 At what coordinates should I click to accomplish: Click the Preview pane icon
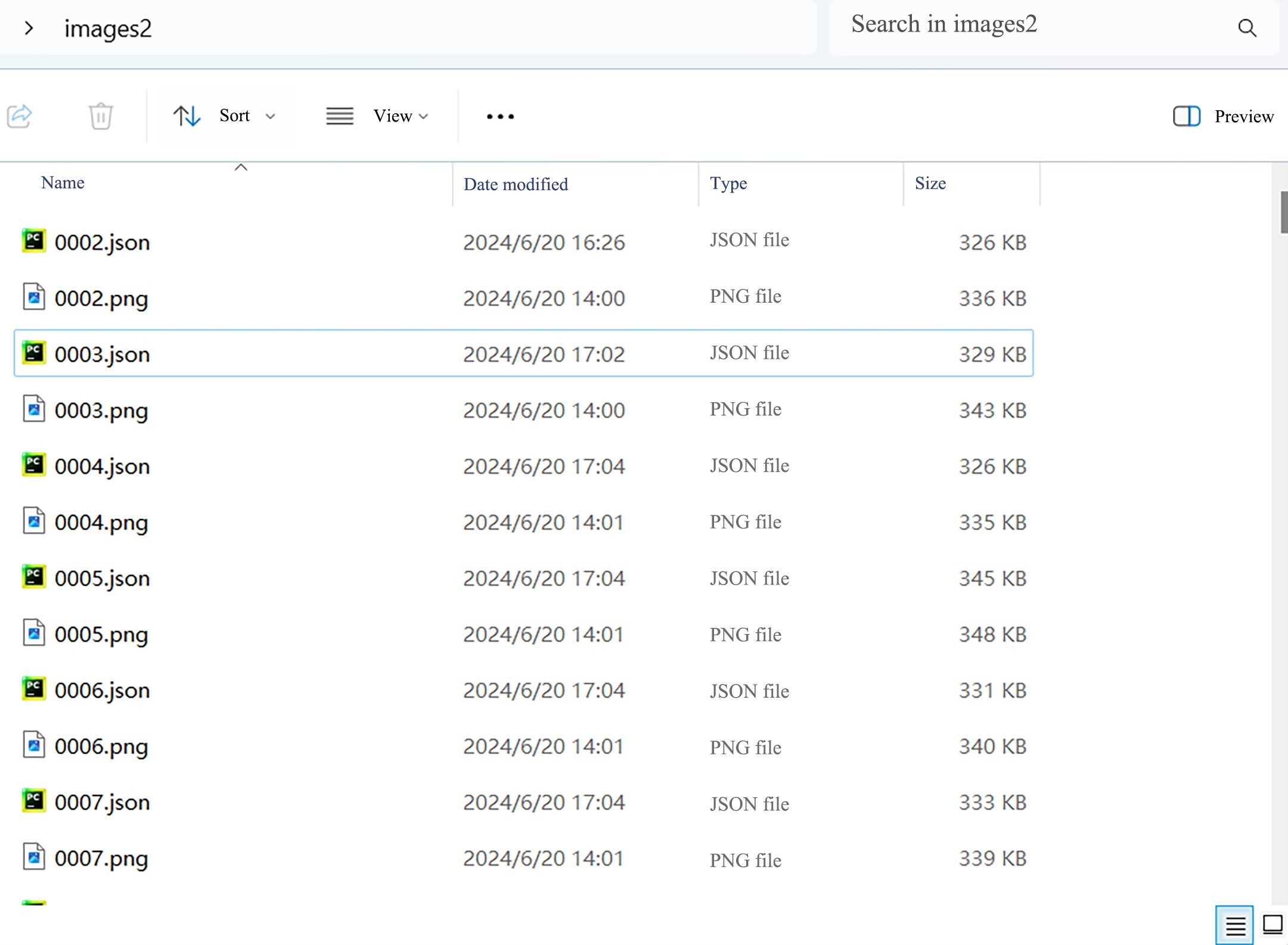tap(1187, 116)
